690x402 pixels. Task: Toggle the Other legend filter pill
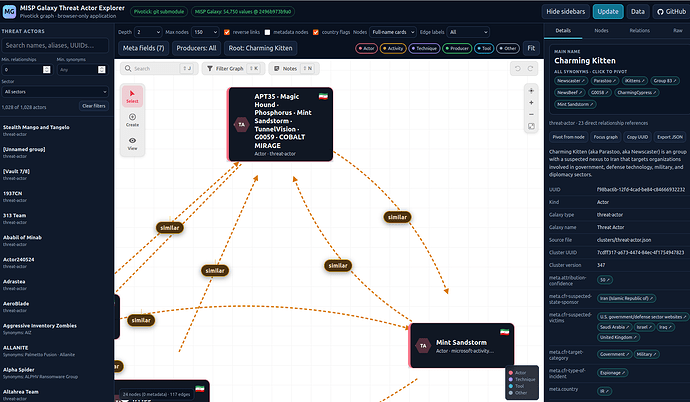coord(508,48)
